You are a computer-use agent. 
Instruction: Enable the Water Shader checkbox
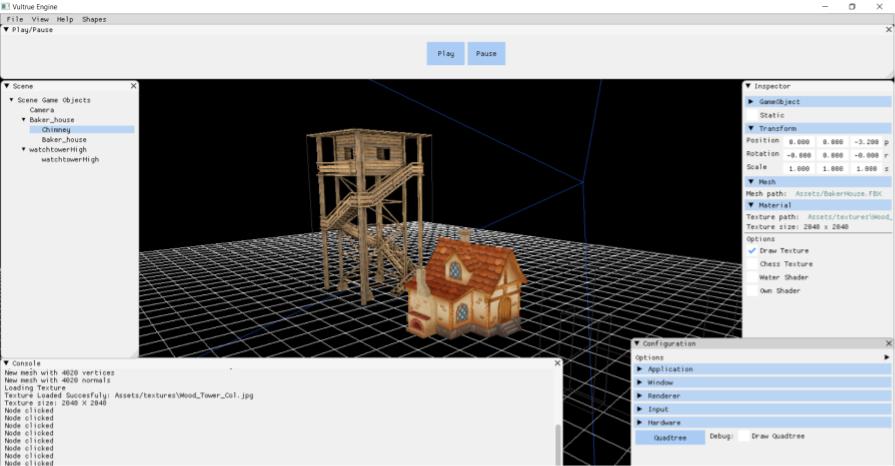tap(752, 277)
